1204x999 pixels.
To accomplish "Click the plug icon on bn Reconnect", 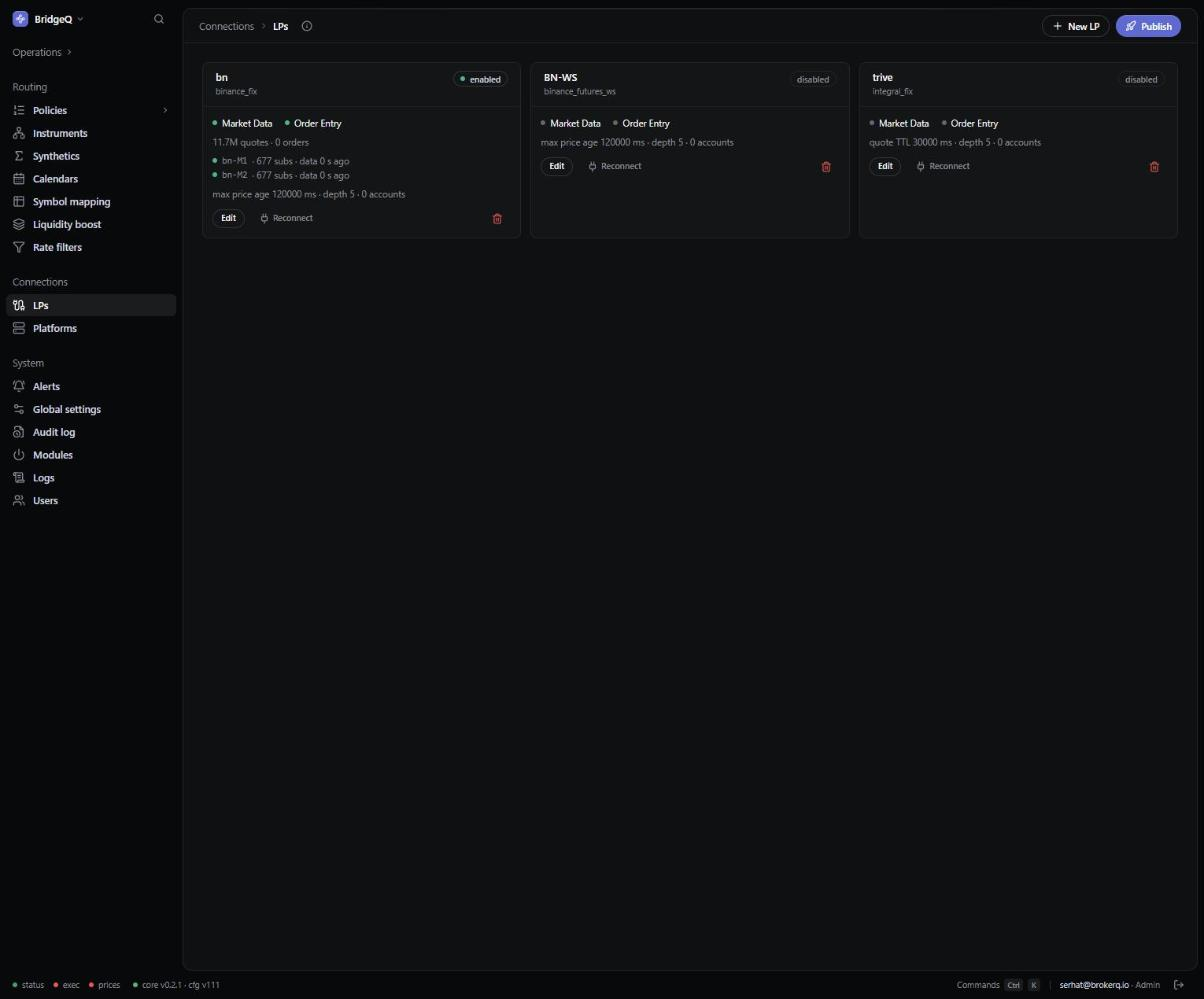I will pyautogui.click(x=264, y=218).
